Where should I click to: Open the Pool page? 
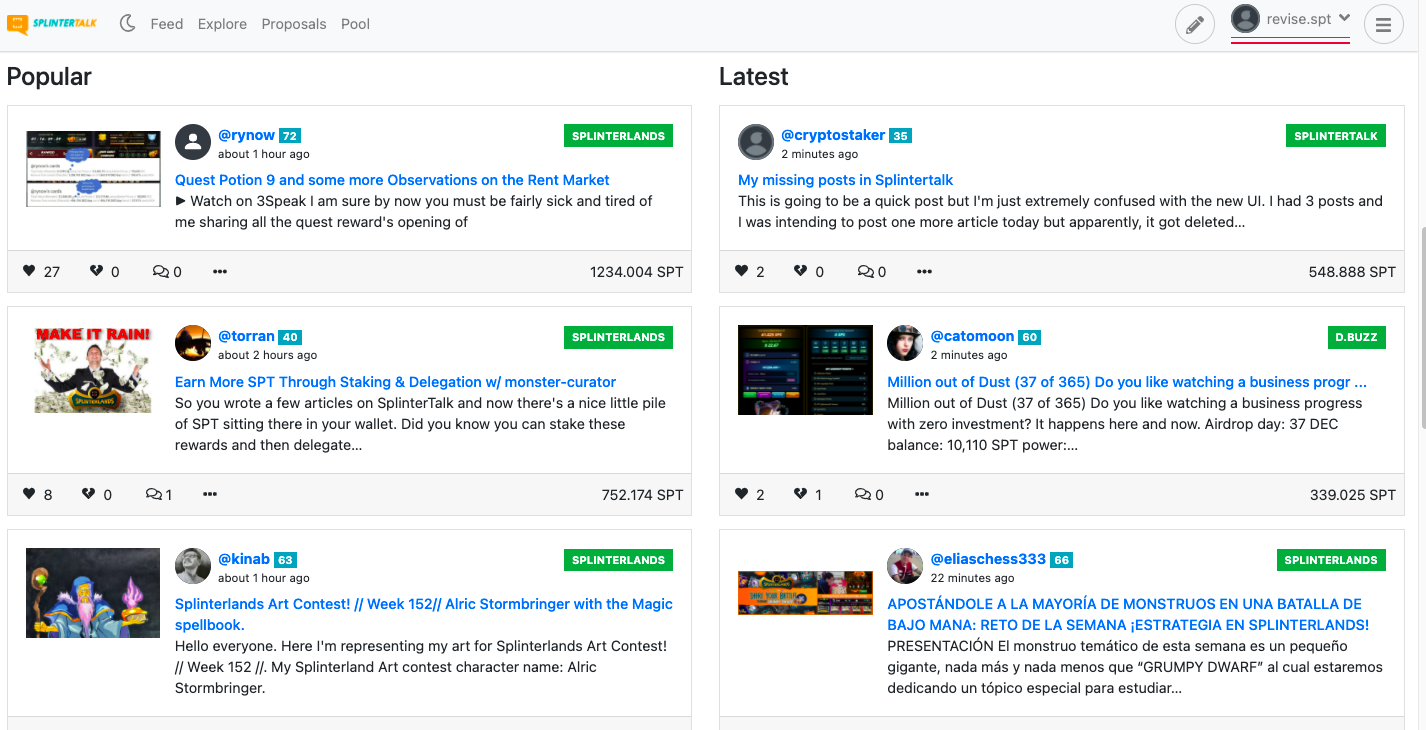355,24
